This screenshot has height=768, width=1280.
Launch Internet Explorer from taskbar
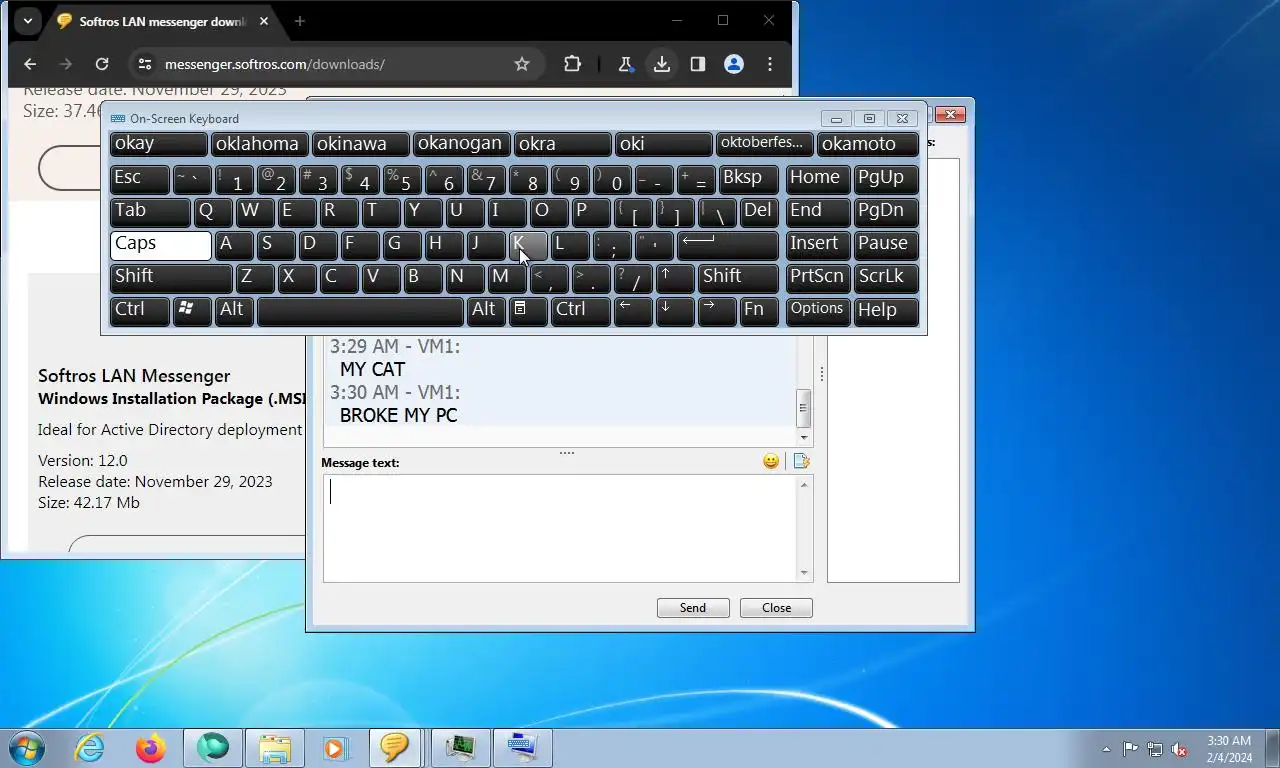pos(90,748)
